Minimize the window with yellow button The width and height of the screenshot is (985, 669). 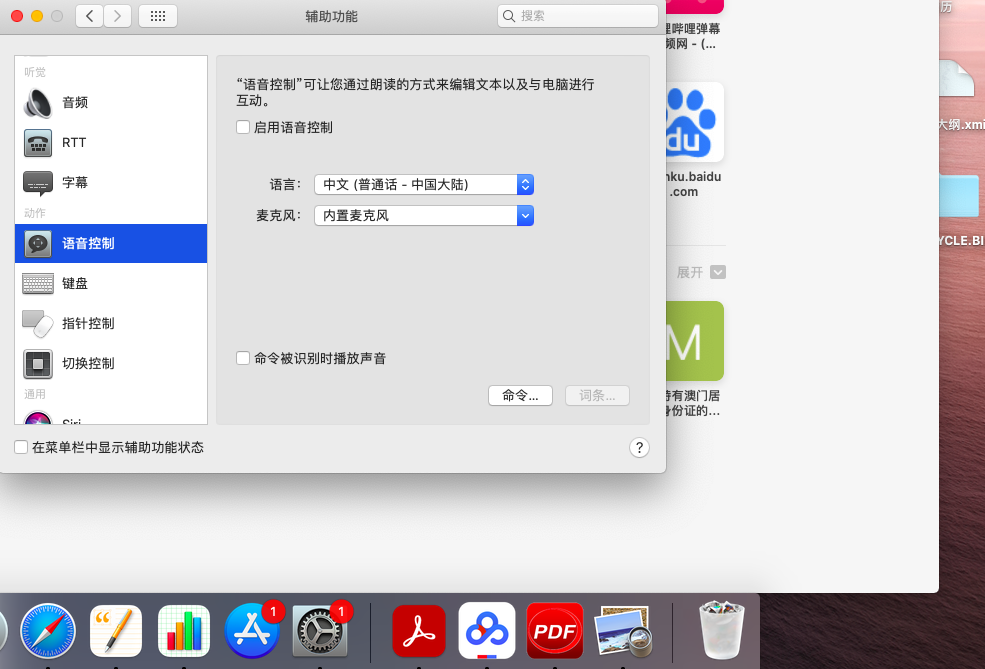pyautogui.click(x=37, y=16)
